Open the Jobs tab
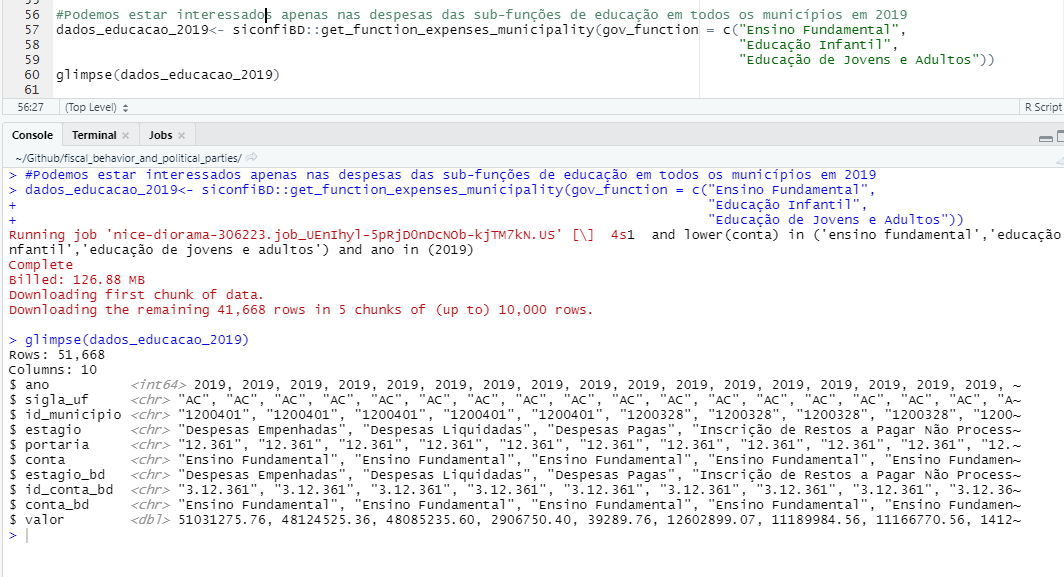 point(160,135)
